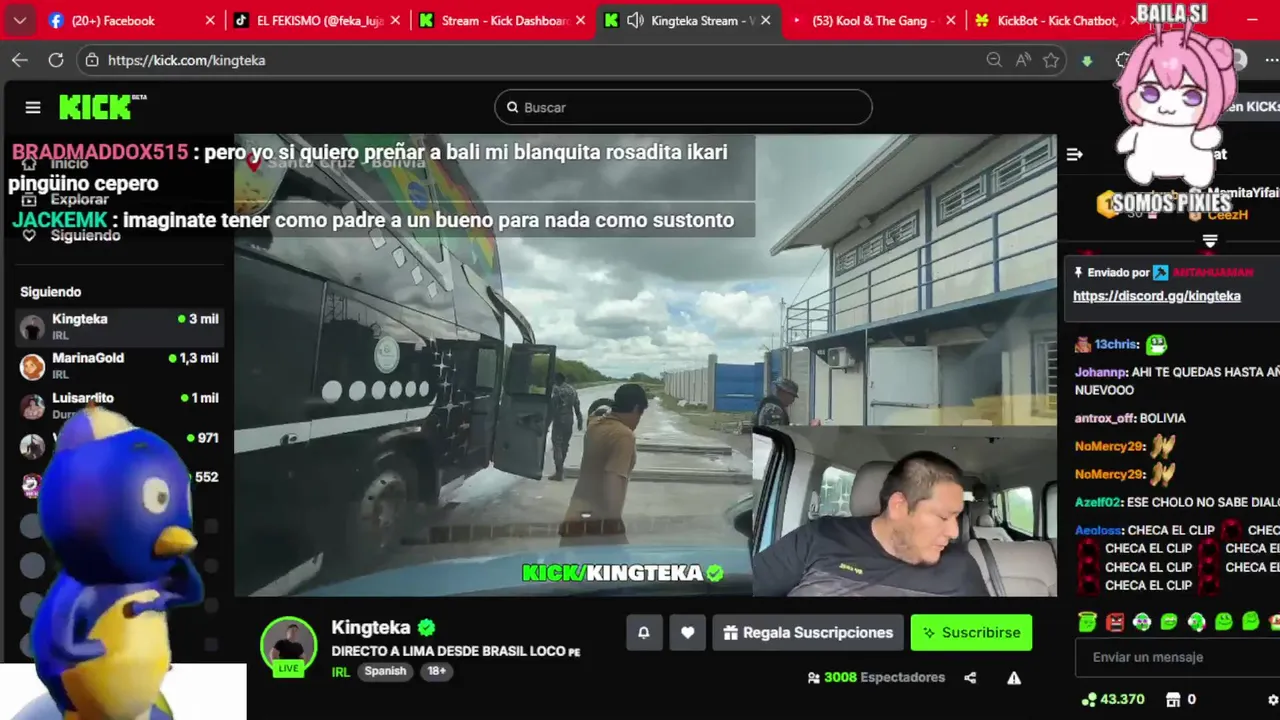Click the Siguiendo sidebar nav item
Image resolution: width=1280 pixels, height=720 pixels.
click(x=72, y=235)
